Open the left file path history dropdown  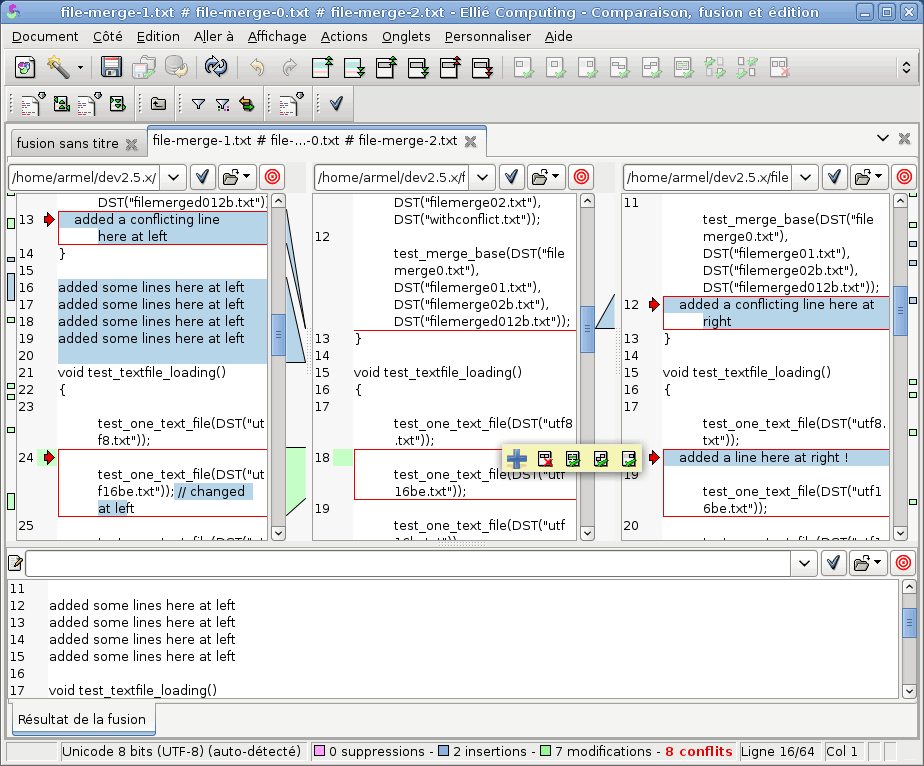click(x=172, y=177)
